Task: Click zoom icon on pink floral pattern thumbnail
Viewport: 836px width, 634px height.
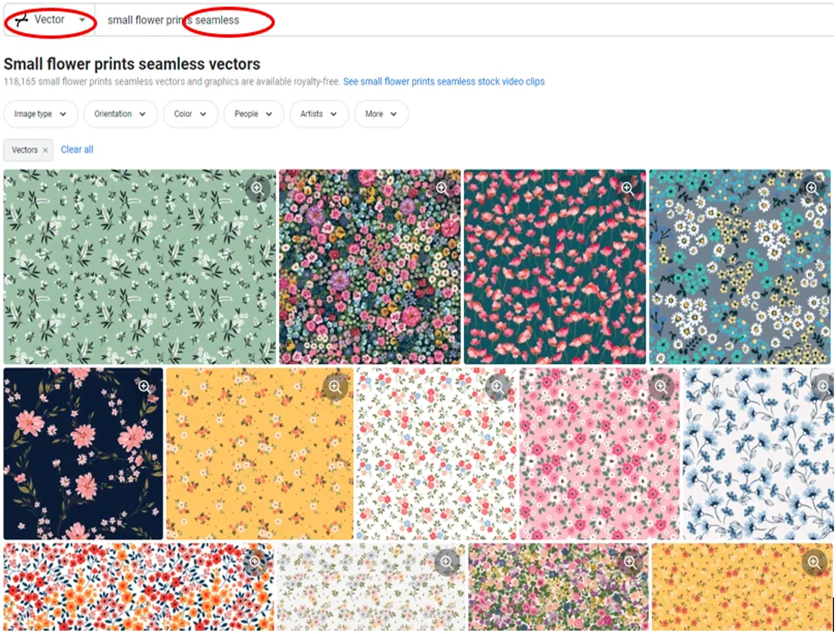Action: (660, 386)
